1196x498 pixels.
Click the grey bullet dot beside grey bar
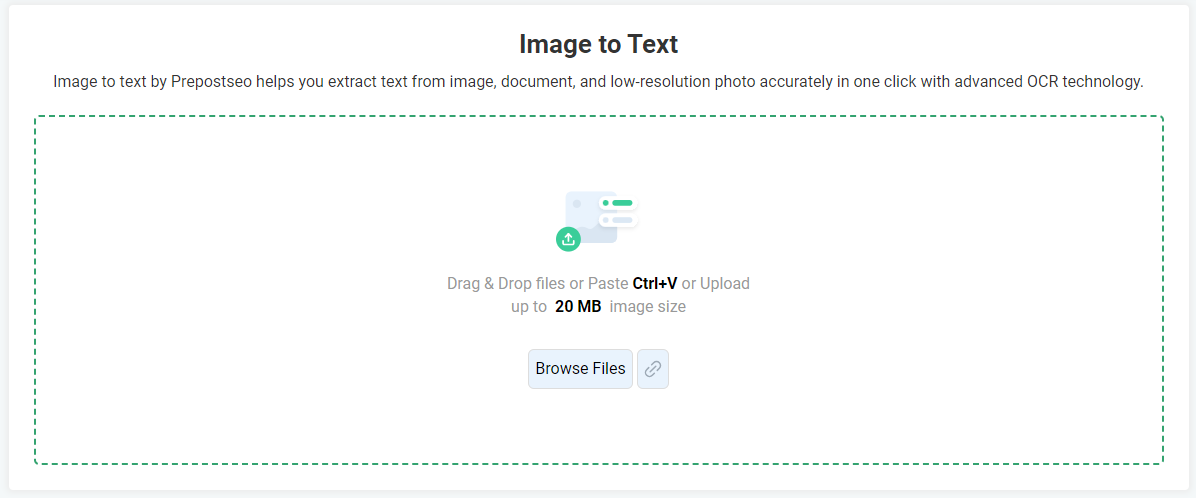pos(606,220)
